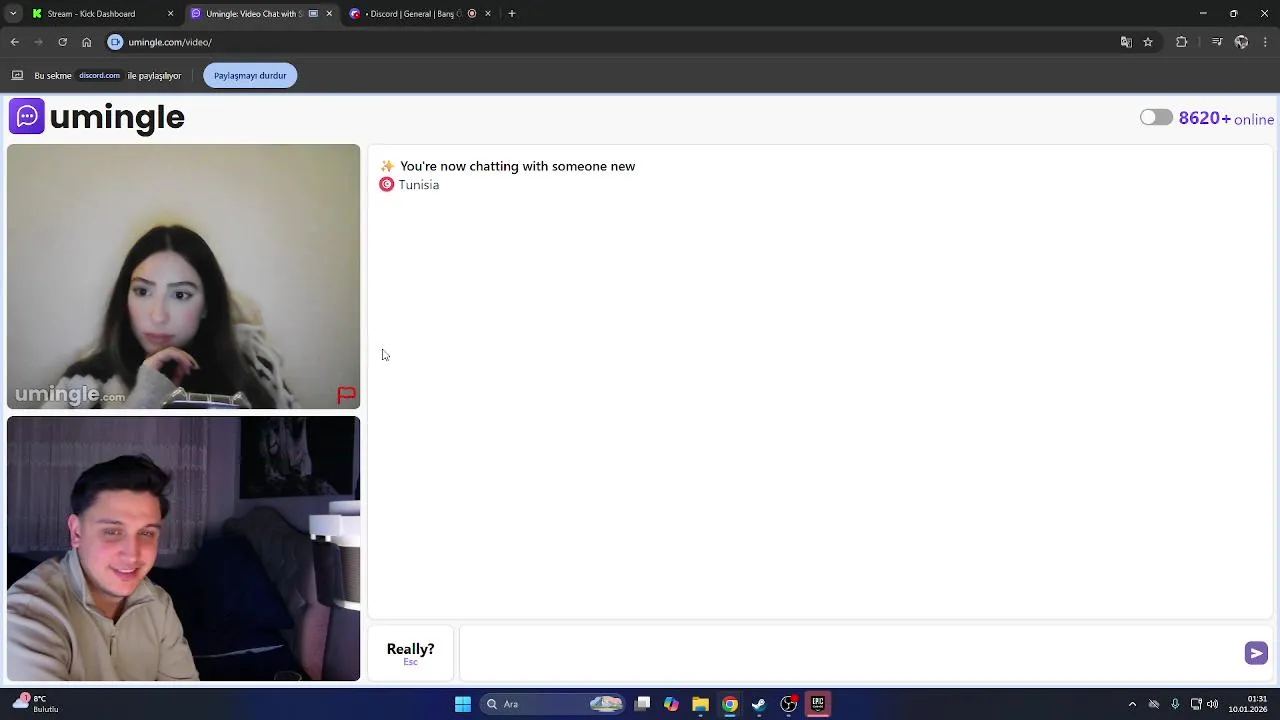Report the stranger with the red flag icon
1280x720 pixels.
point(346,395)
